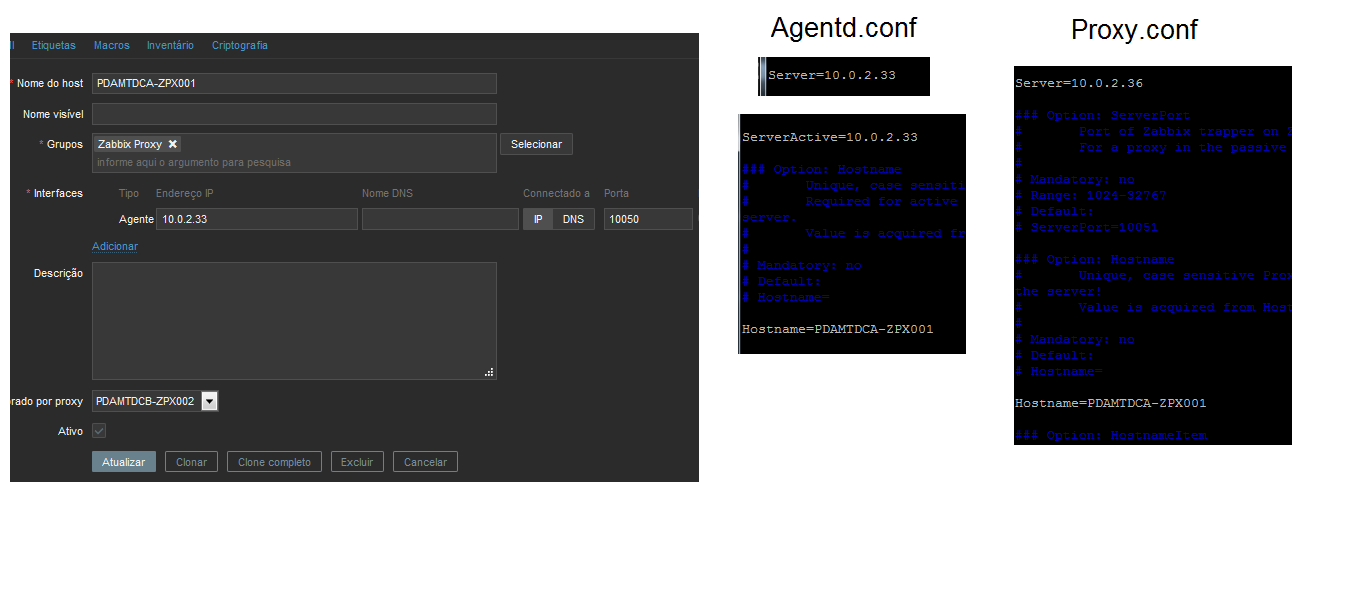Image resolution: width=1360 pixels, height=597 pixels.
Task: Click the Atualizar button
Action: [123, 462]
